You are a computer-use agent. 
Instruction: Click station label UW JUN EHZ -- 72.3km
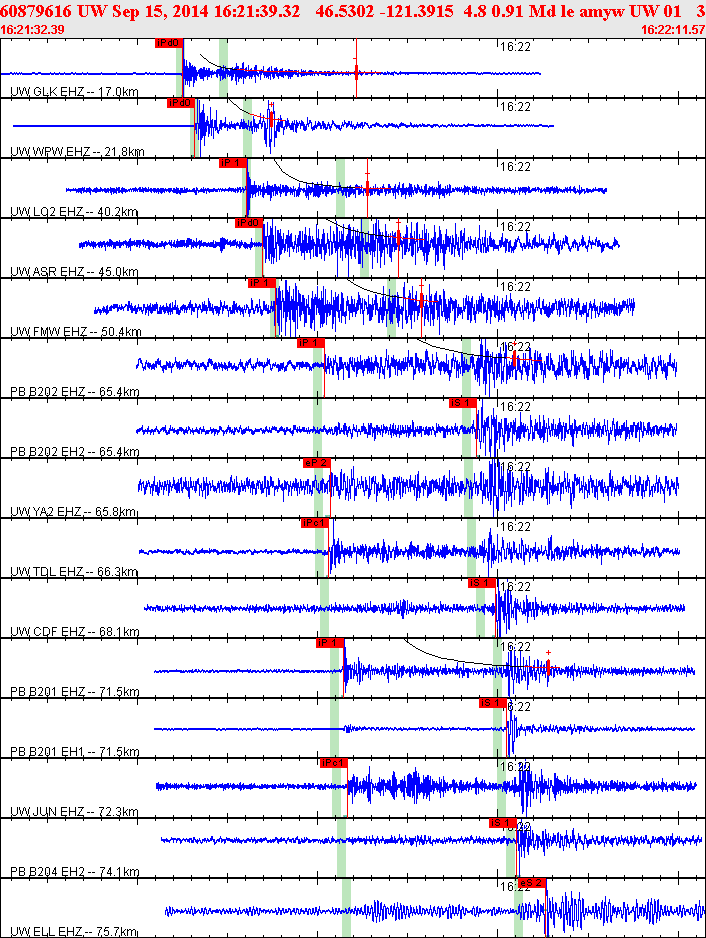click(x=74, y=811)
